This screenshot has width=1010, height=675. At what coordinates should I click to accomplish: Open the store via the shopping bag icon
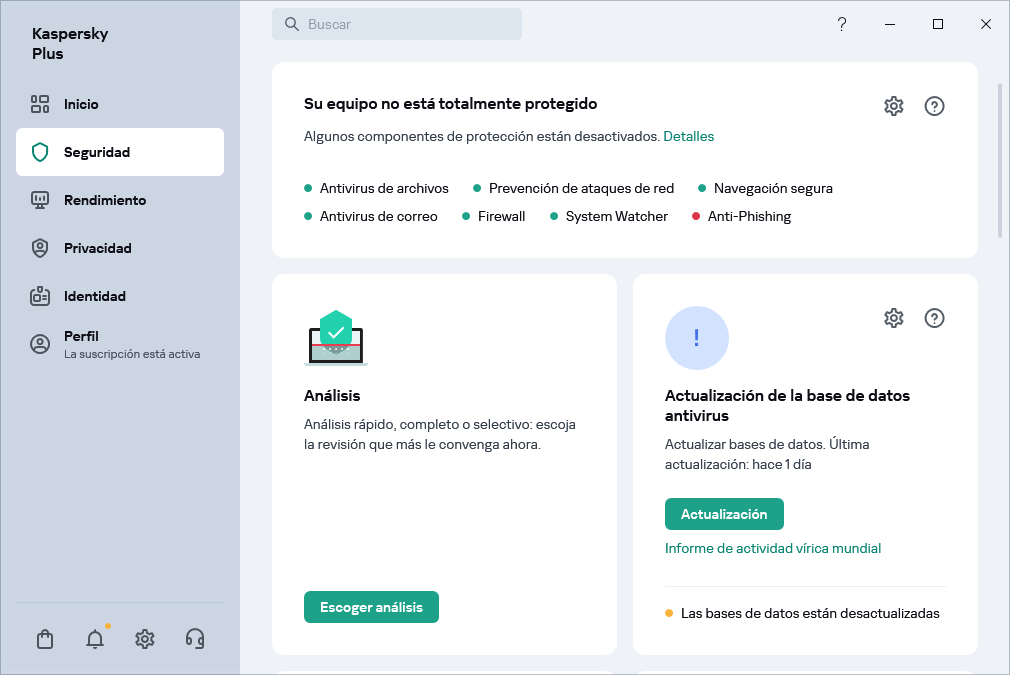(44, 638)
